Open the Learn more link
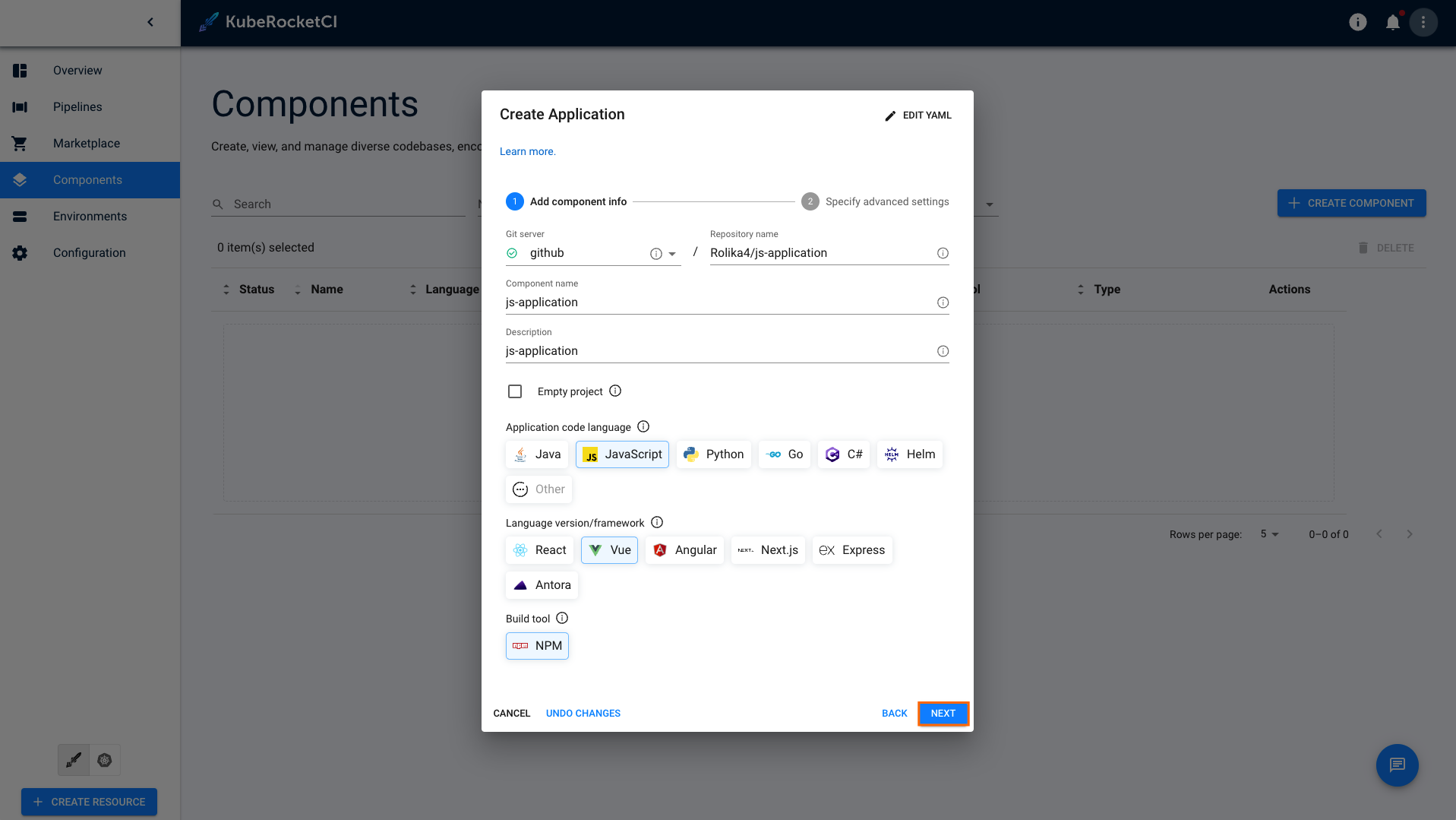 (527, 152)
